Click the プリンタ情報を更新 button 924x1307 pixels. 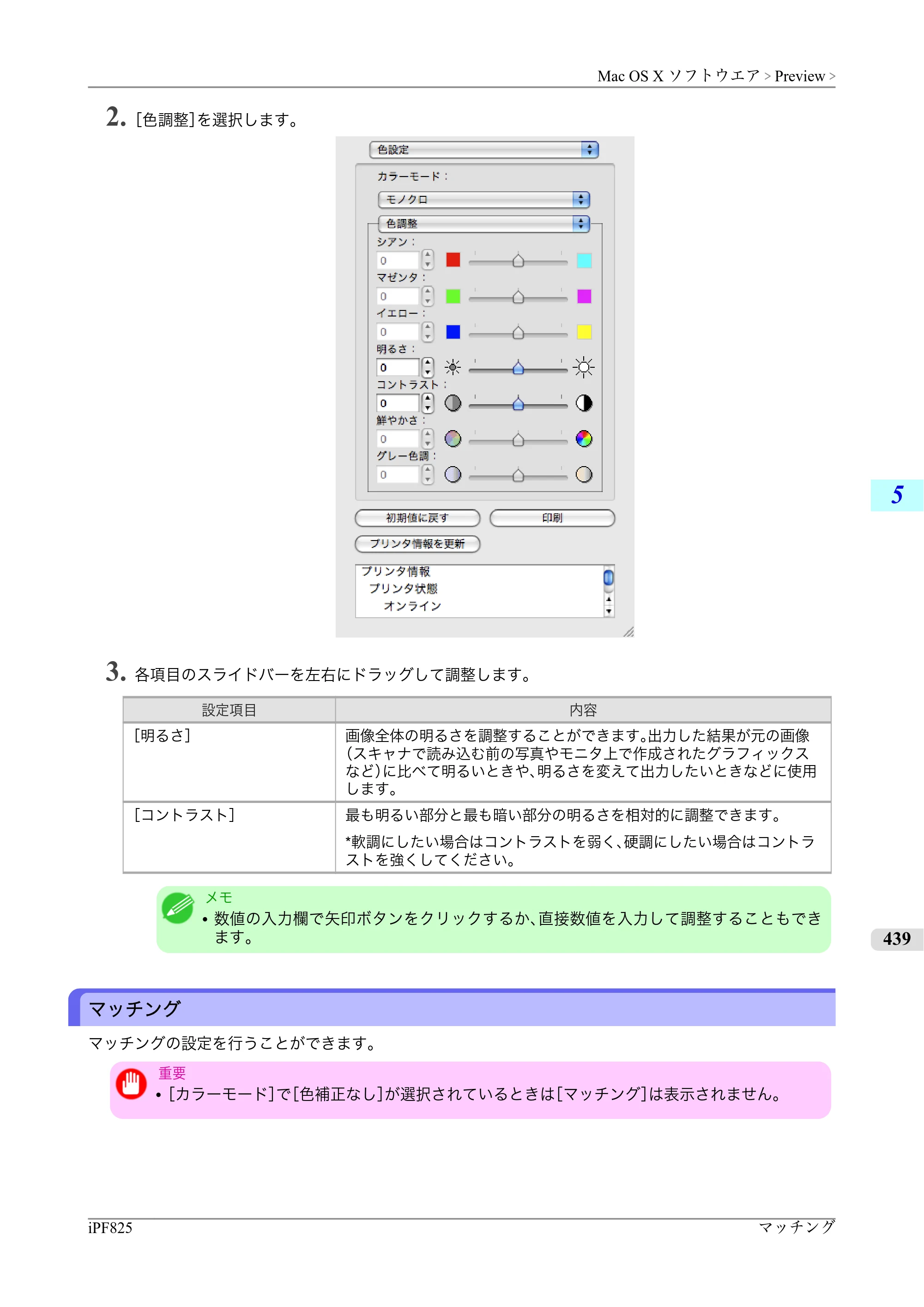point(417,544)
